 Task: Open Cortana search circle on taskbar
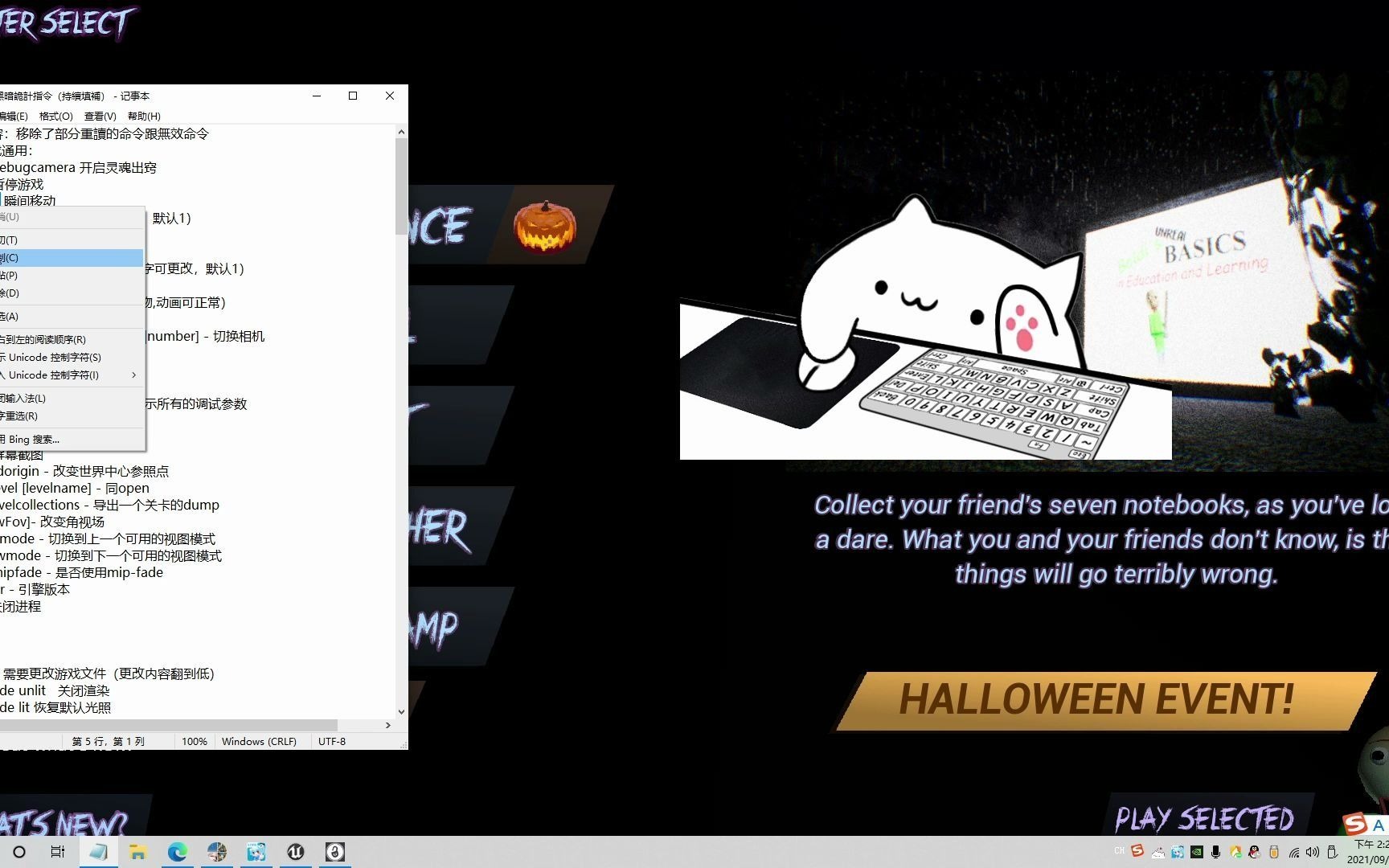(19, 852)
